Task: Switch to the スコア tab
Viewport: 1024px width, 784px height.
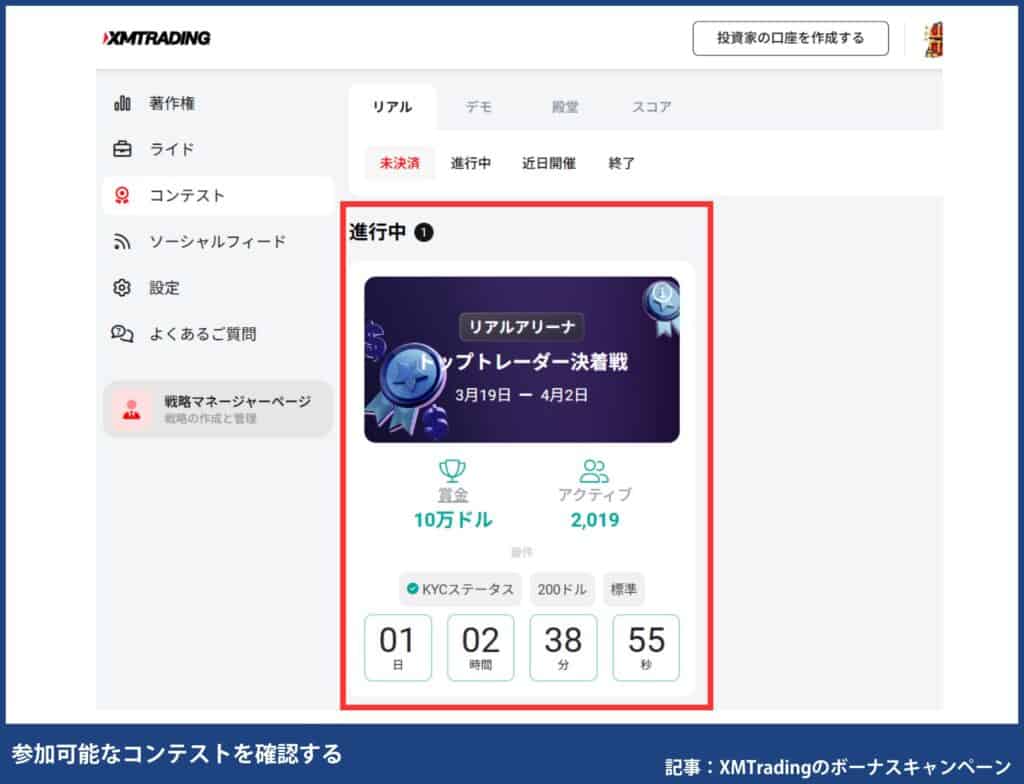Action: [651, 107]
